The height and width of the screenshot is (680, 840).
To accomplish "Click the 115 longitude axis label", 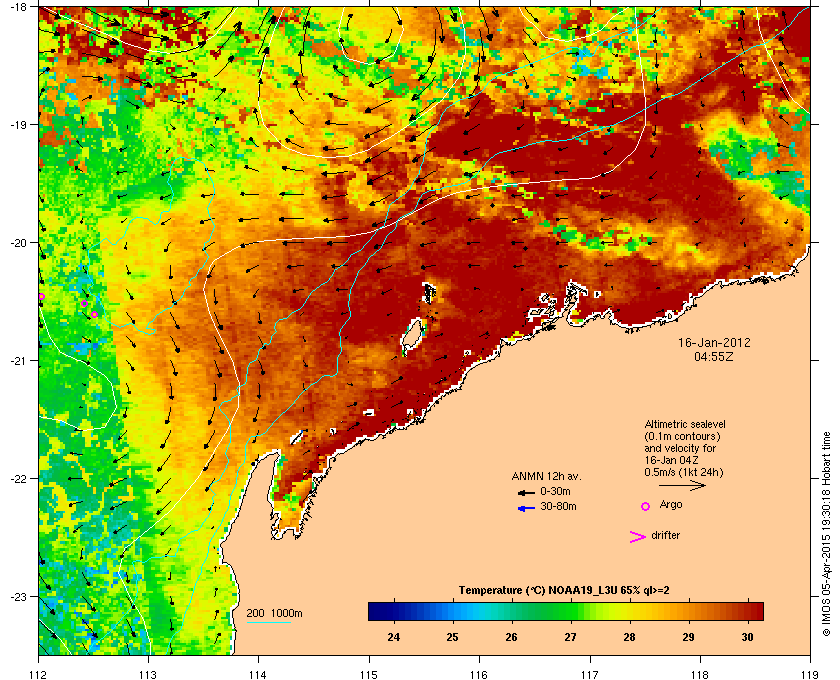I will click(369, 675).
